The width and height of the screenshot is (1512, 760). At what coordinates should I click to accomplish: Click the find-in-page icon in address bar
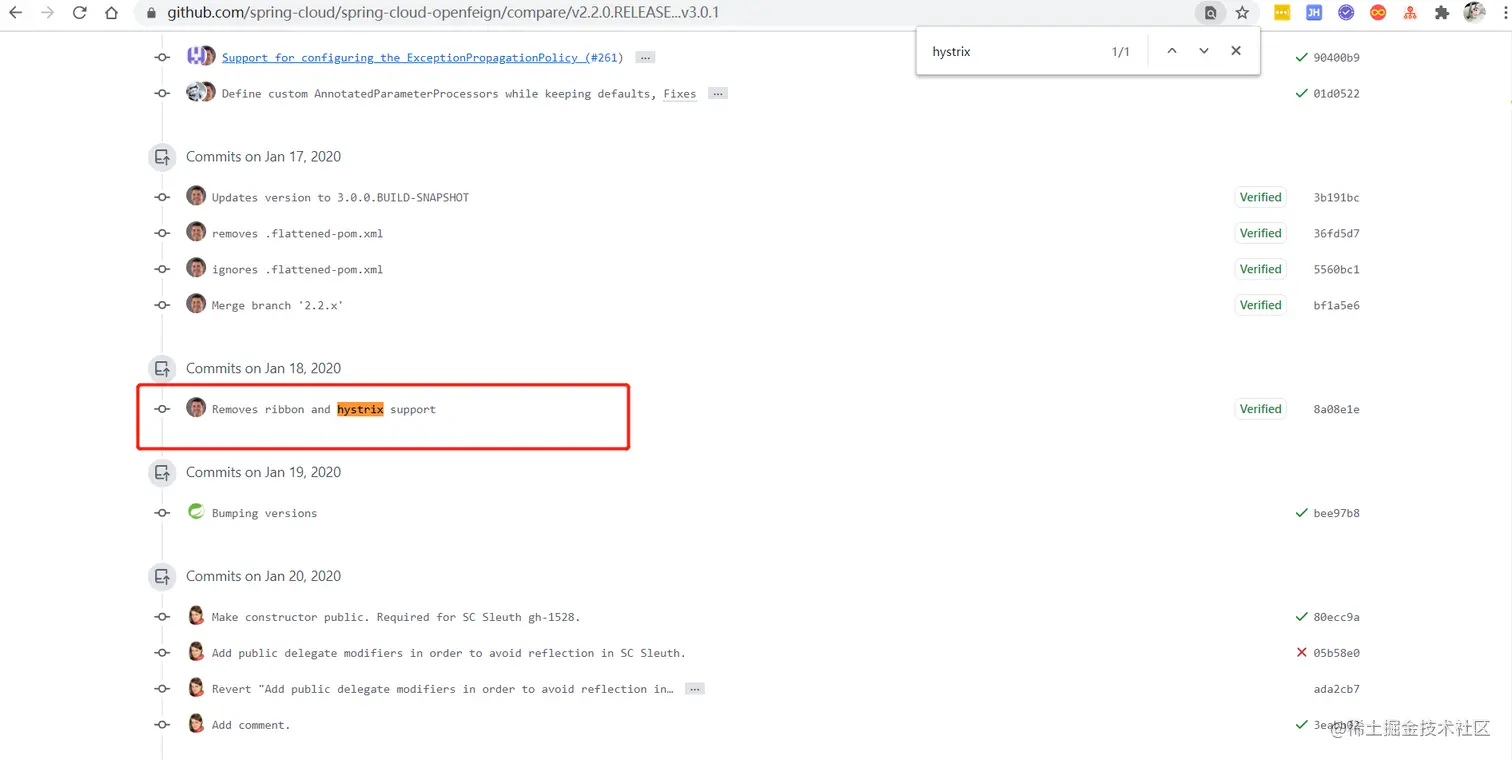(1210, 13)
